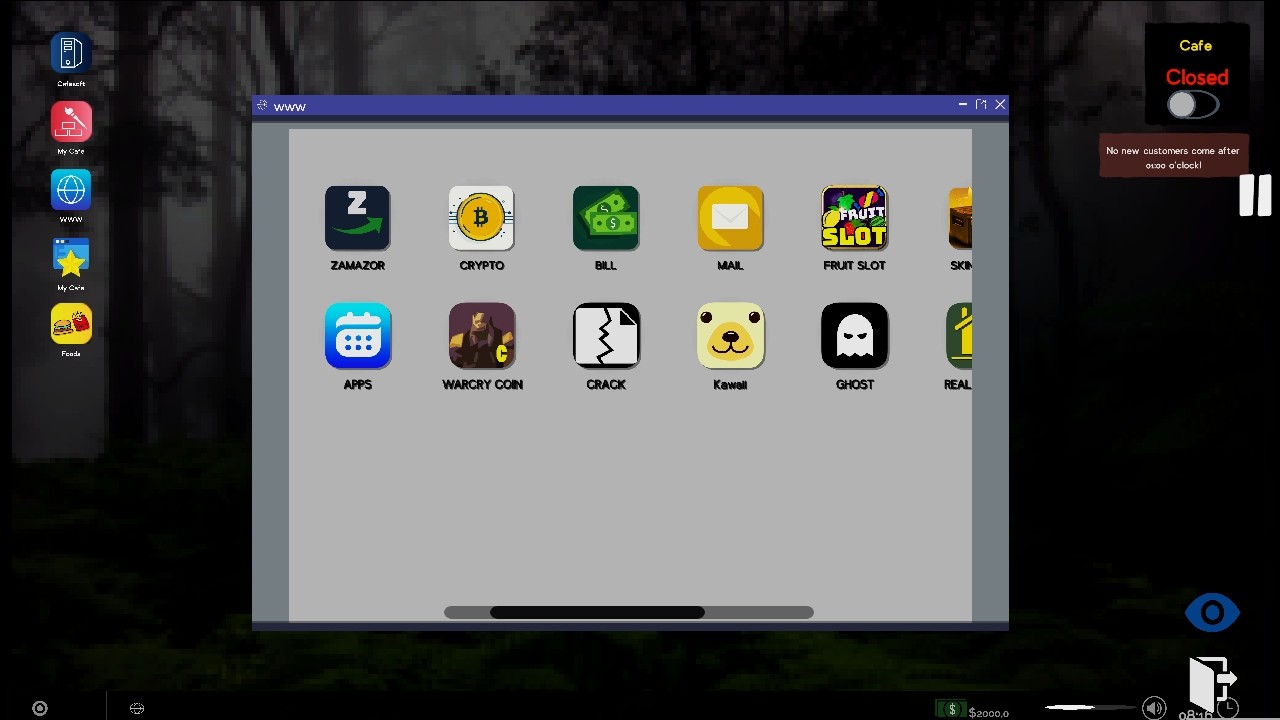
Task: Open the Kawaii app
Action: tap(730, 336)
